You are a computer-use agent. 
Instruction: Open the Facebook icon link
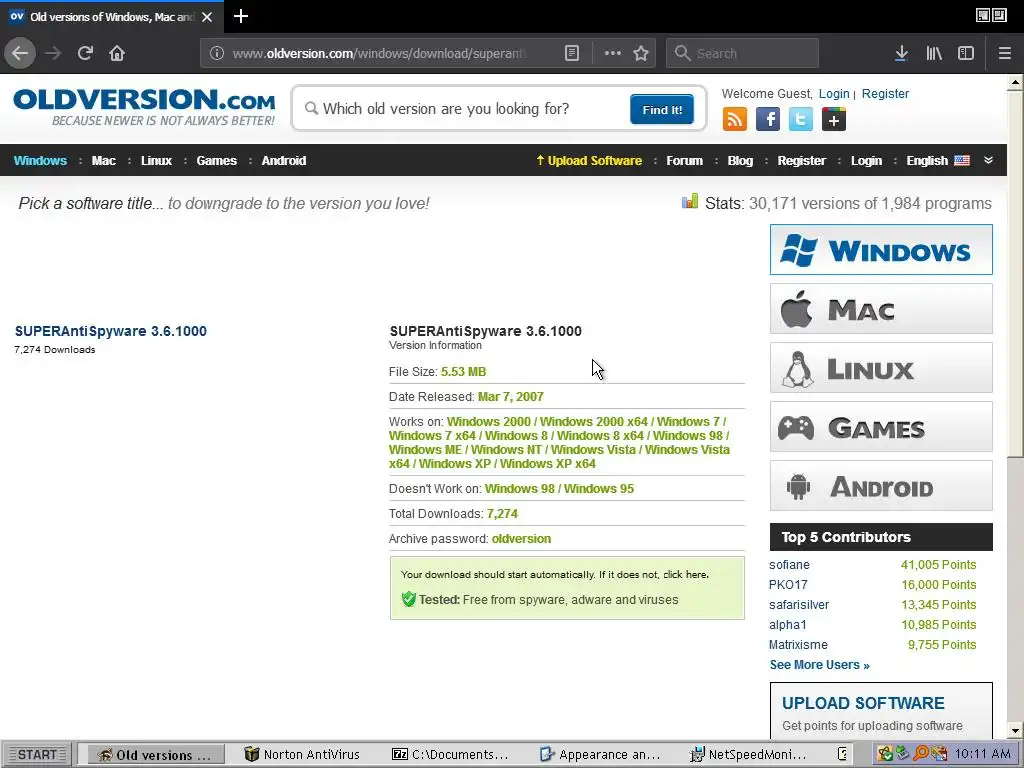tap(768, 120)
